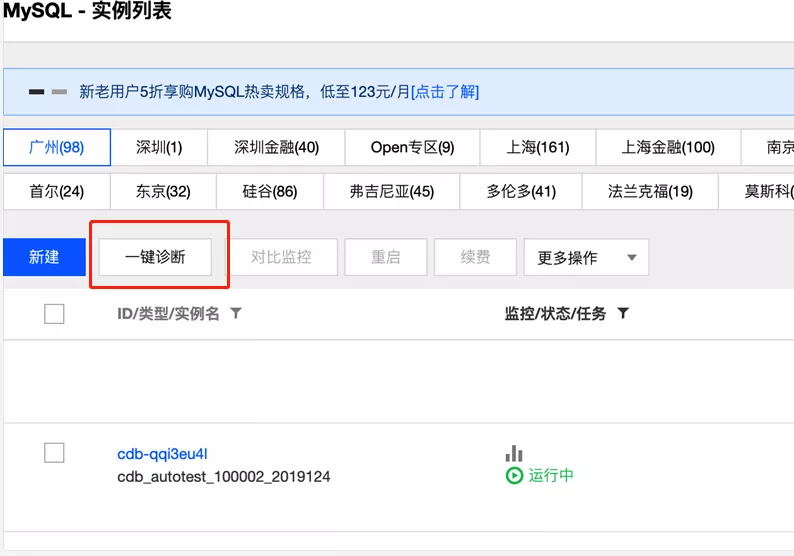This screenshot has height=556, width=794.
Task: Click the 对比监控 button
Action: (x=281, y=257)
